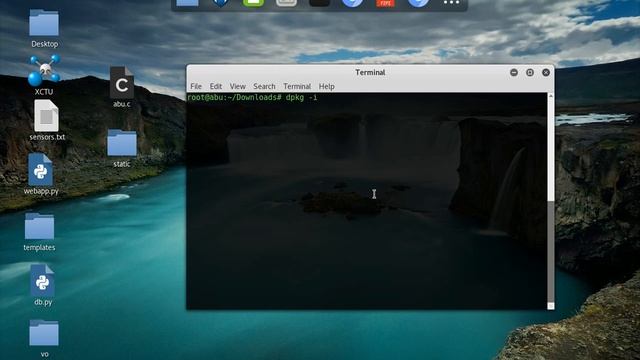Viewport: 640px width, 360px height.
Task: Open the Desktop folder icon
Action: [44, 23]
